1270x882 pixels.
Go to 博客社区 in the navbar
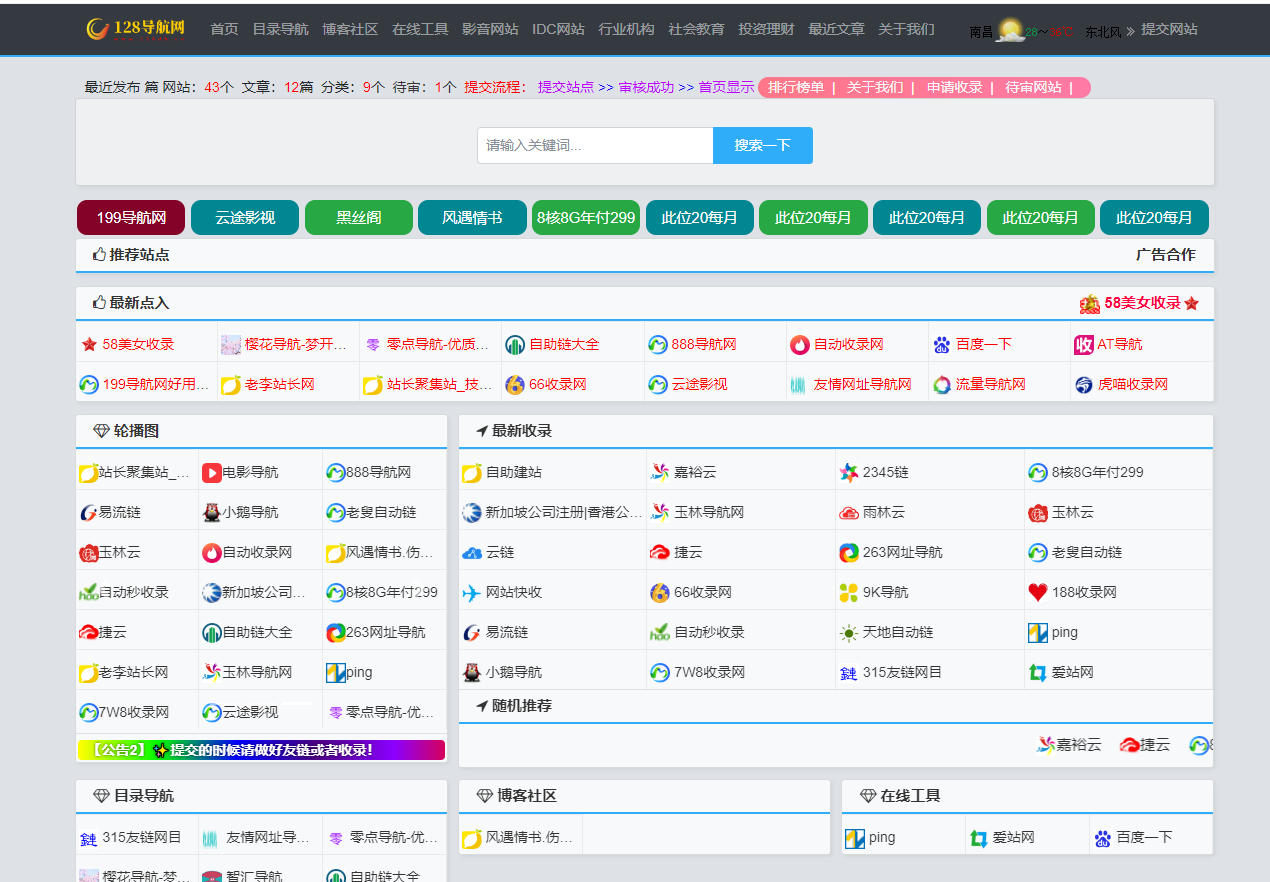350,29
